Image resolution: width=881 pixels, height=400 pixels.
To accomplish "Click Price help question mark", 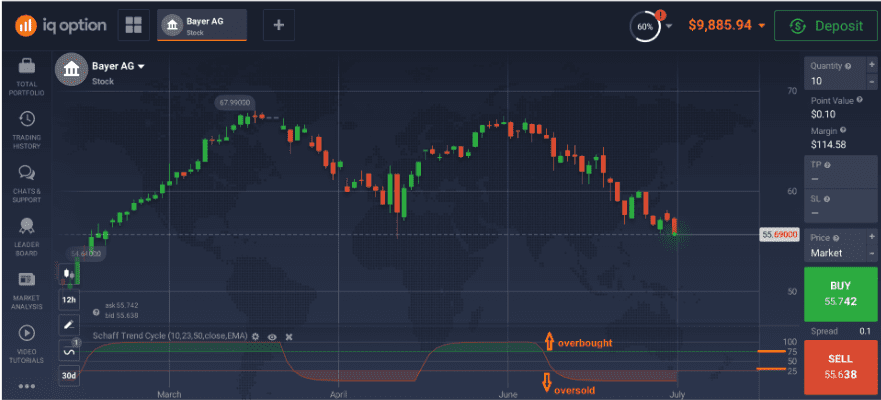I will point(835,238).
